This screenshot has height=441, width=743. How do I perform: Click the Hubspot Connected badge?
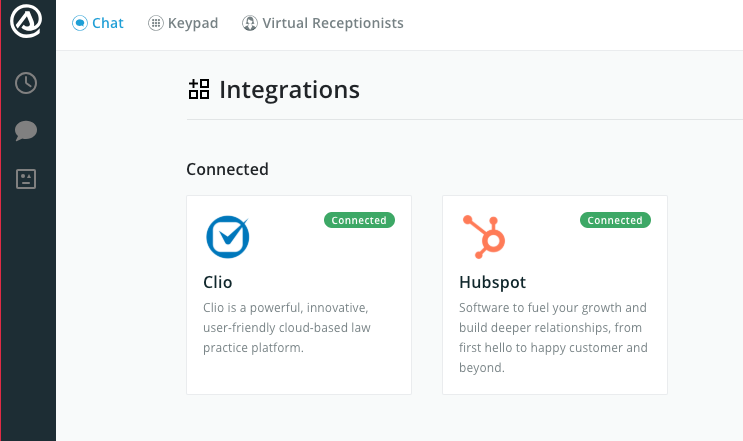tap(615, 220)
